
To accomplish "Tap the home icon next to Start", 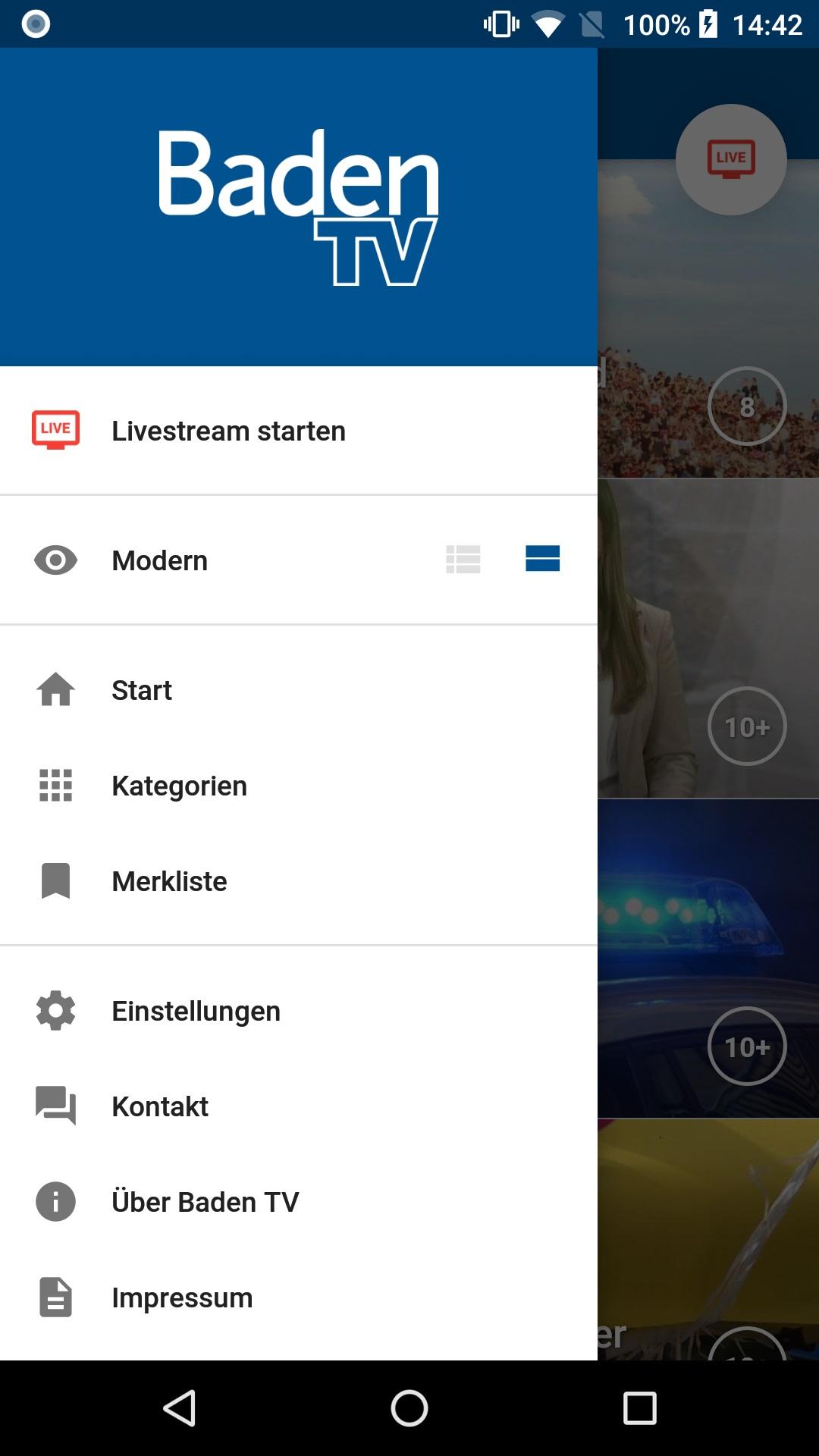I will tap(55, 689).
